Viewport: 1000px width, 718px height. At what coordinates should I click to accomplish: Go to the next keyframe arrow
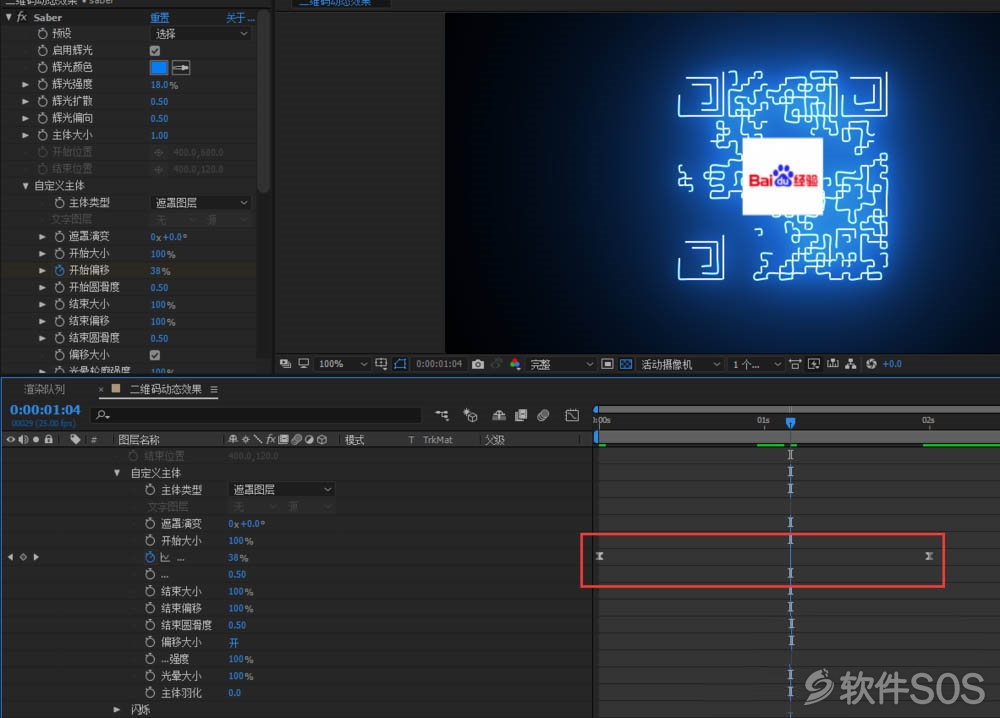point(36,557)
